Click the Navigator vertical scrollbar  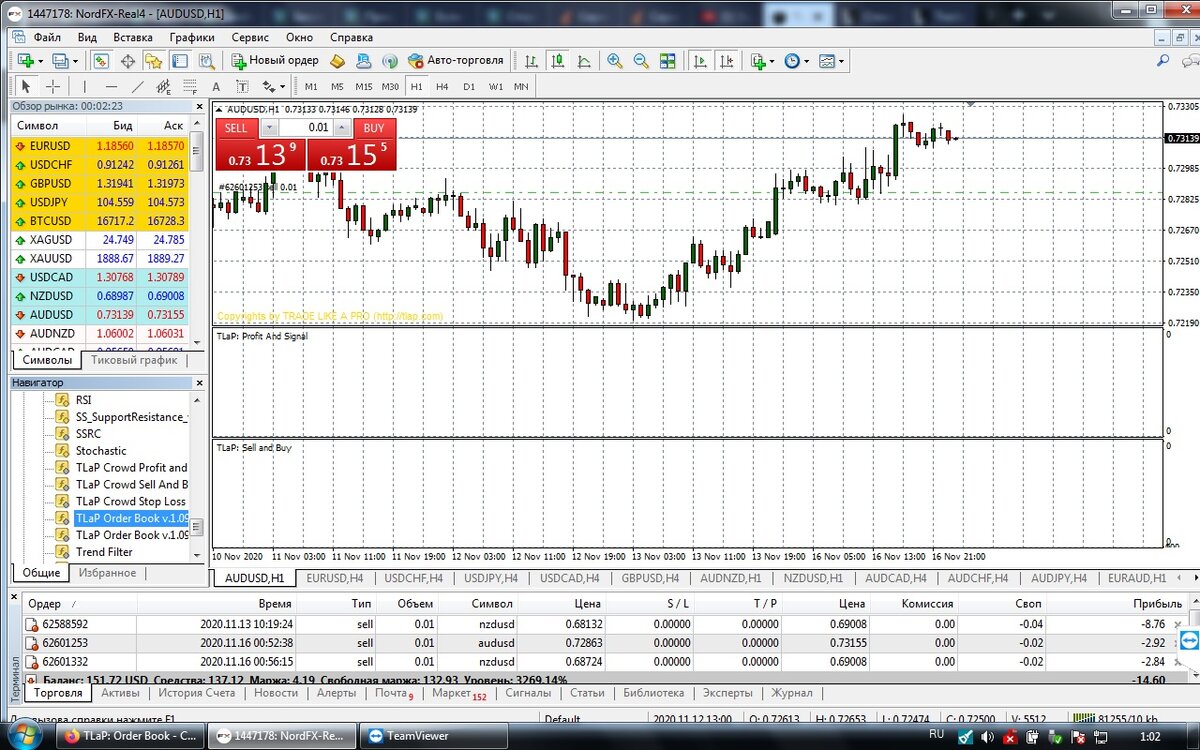[197, 478]
